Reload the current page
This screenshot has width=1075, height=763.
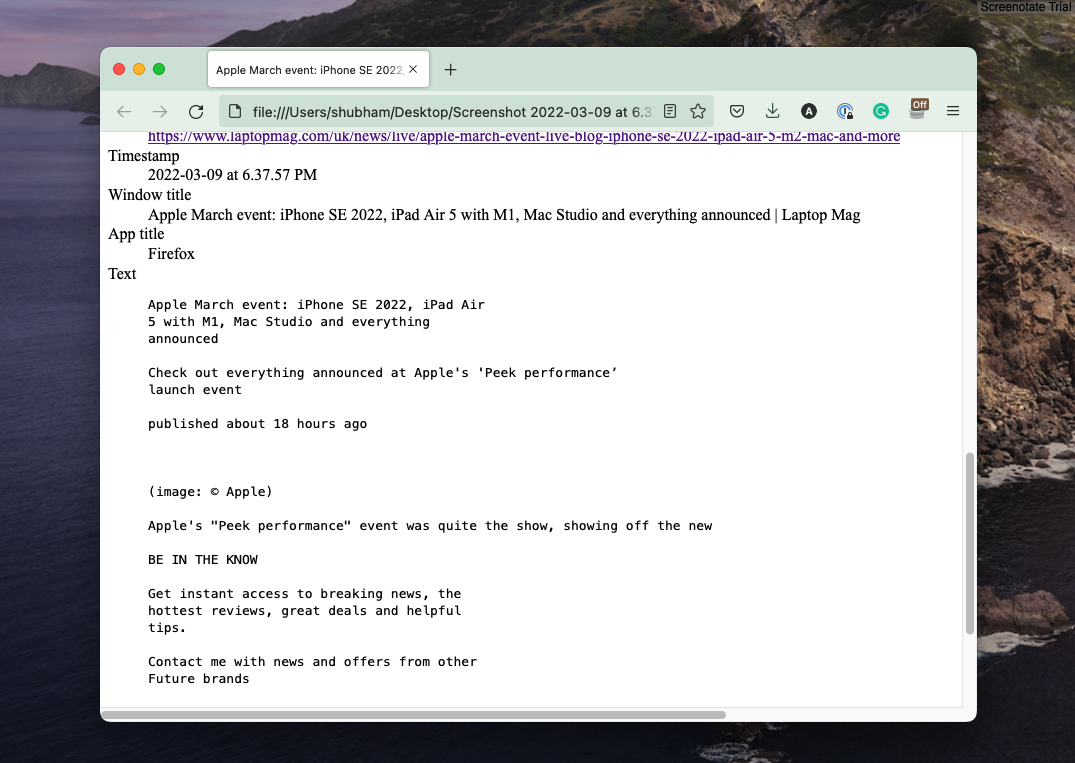[195, 111]
